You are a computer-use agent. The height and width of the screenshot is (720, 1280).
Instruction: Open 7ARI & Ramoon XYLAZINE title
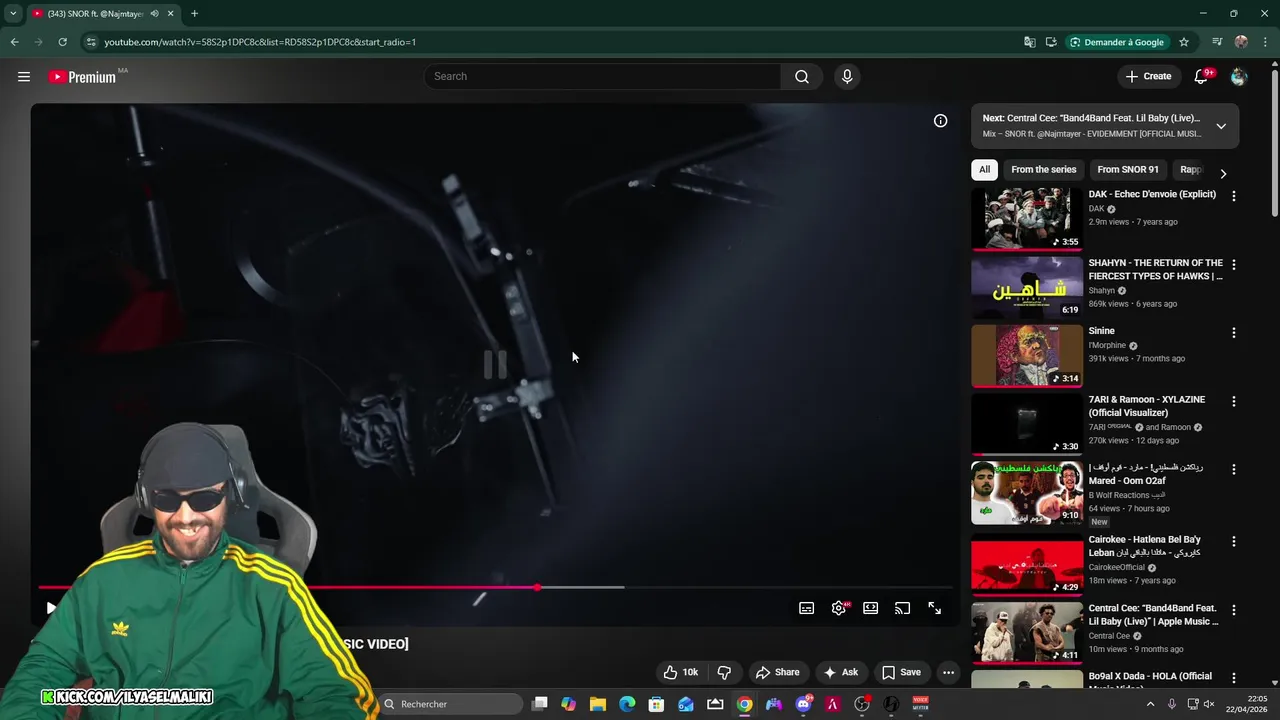tap(1146, 406)
